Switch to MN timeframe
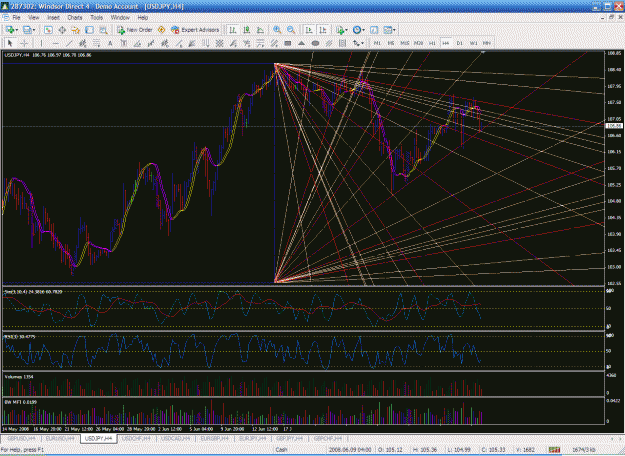This screenshot has height=456, width=625. point(486,43)
